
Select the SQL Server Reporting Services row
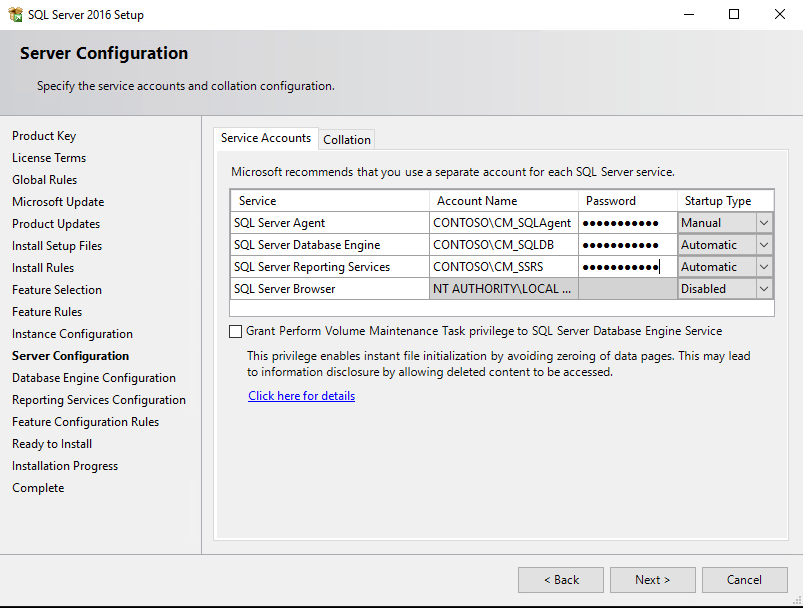tap(330, 267)
